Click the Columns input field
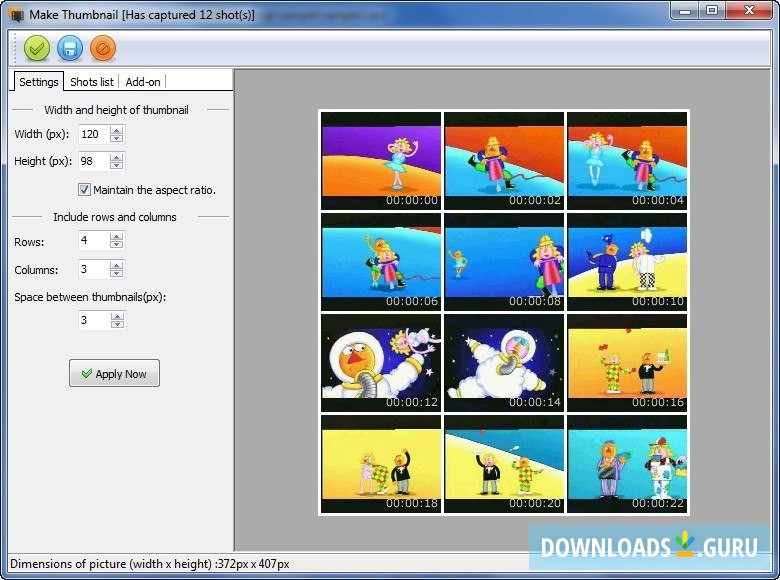 [x=94, y=269]
